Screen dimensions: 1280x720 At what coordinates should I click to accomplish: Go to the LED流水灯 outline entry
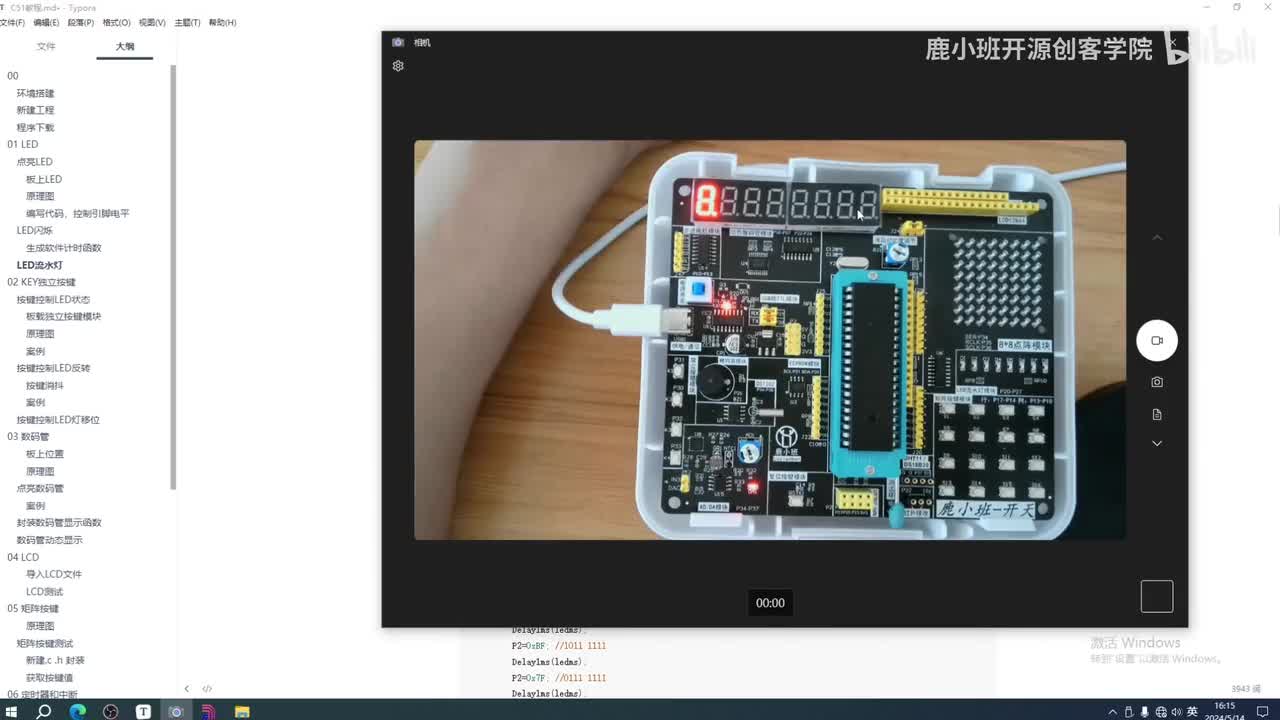point(40,265)
